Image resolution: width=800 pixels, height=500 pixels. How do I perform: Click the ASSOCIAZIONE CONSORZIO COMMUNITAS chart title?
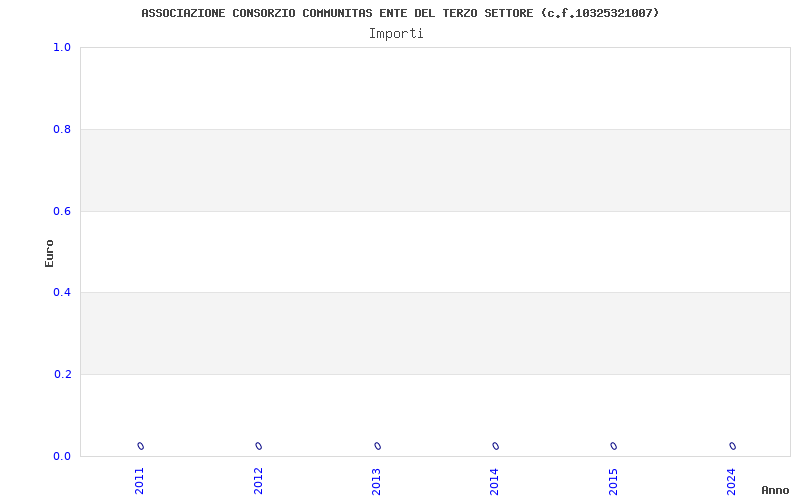click(400, 13)
